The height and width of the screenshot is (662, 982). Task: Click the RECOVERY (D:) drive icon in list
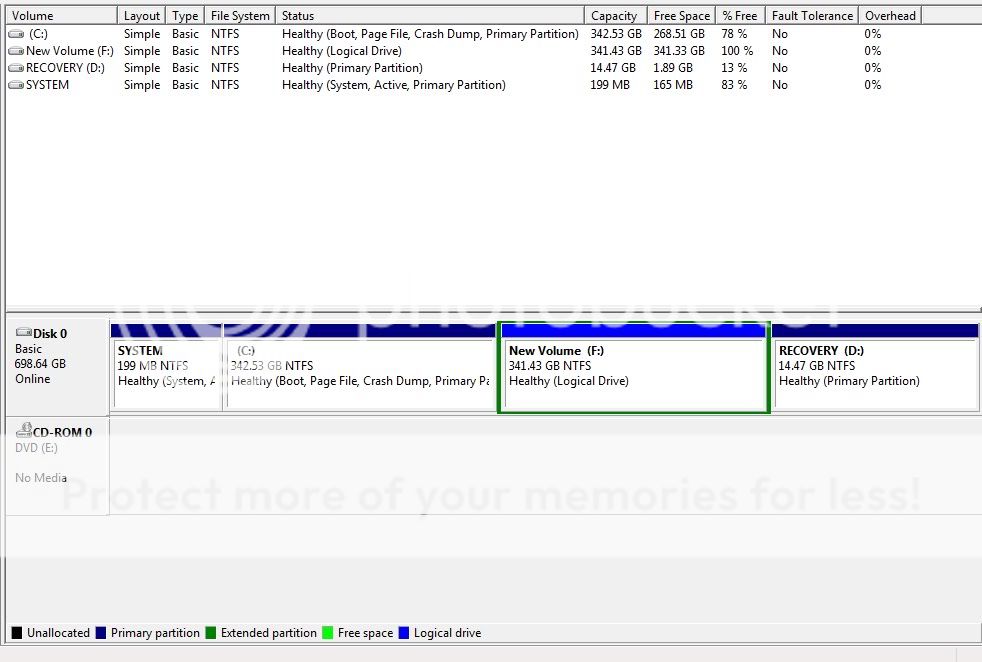16,68
